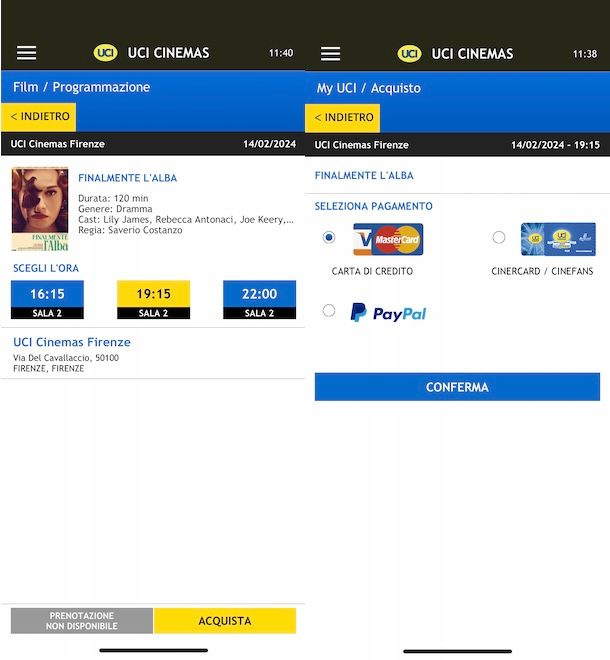Tap Prenotazione non disponibile button

[x=82, y=621]
